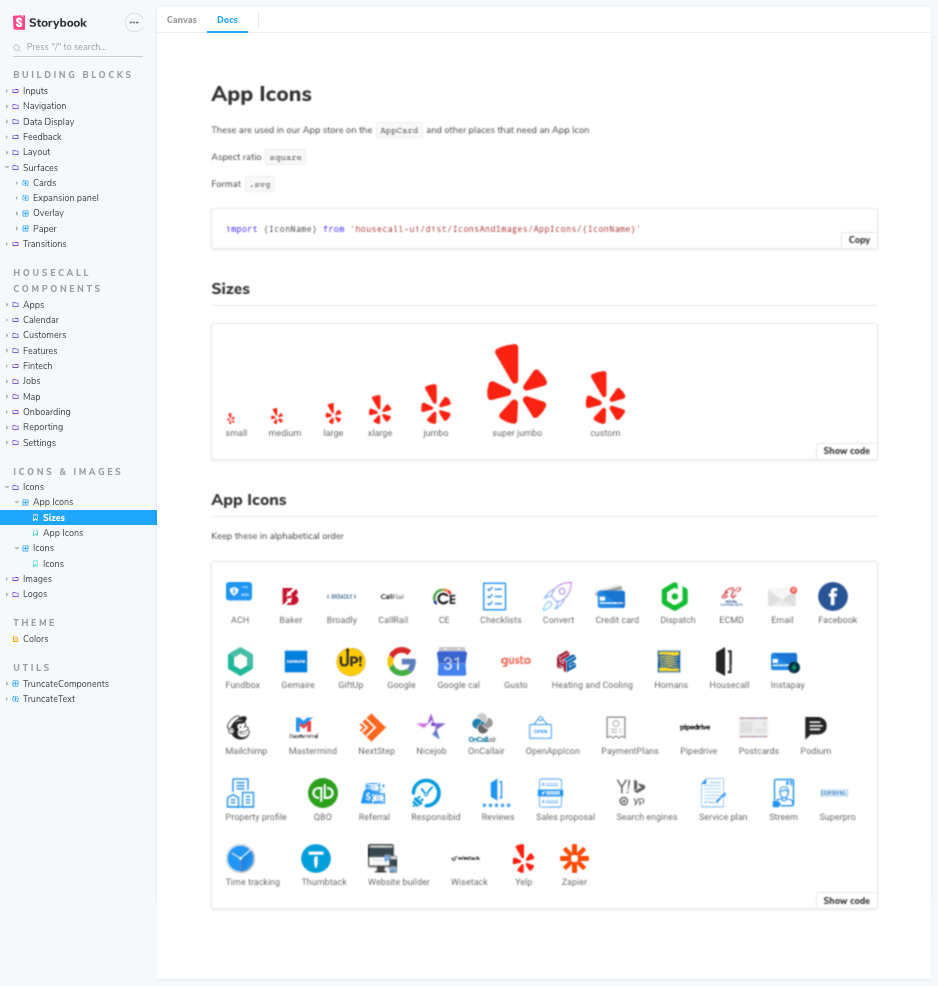Open the sidebar overflow menu
Viewport: 938px width, 986px height.
133,21
